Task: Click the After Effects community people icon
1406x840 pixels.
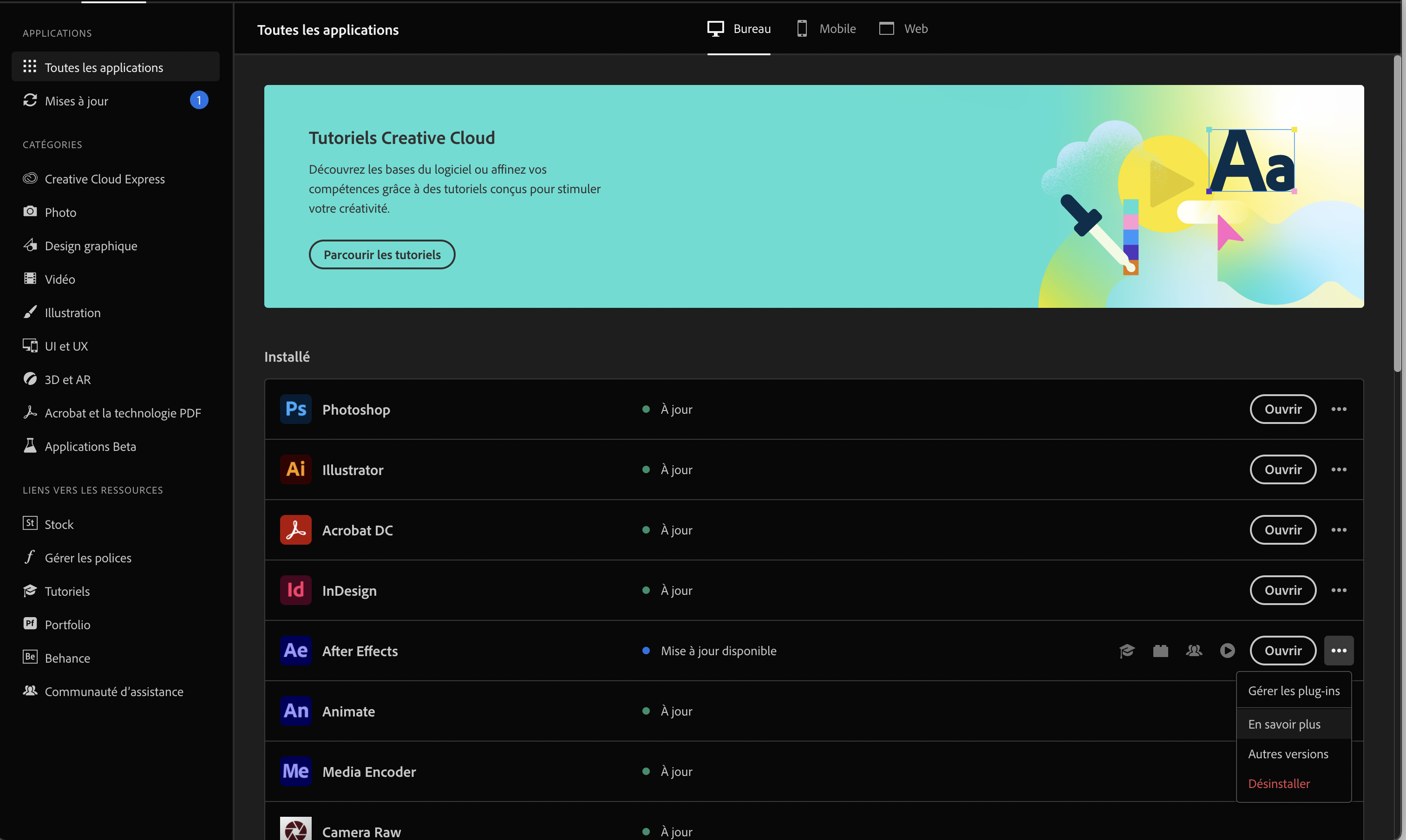Action: (x=1194, y=651)
